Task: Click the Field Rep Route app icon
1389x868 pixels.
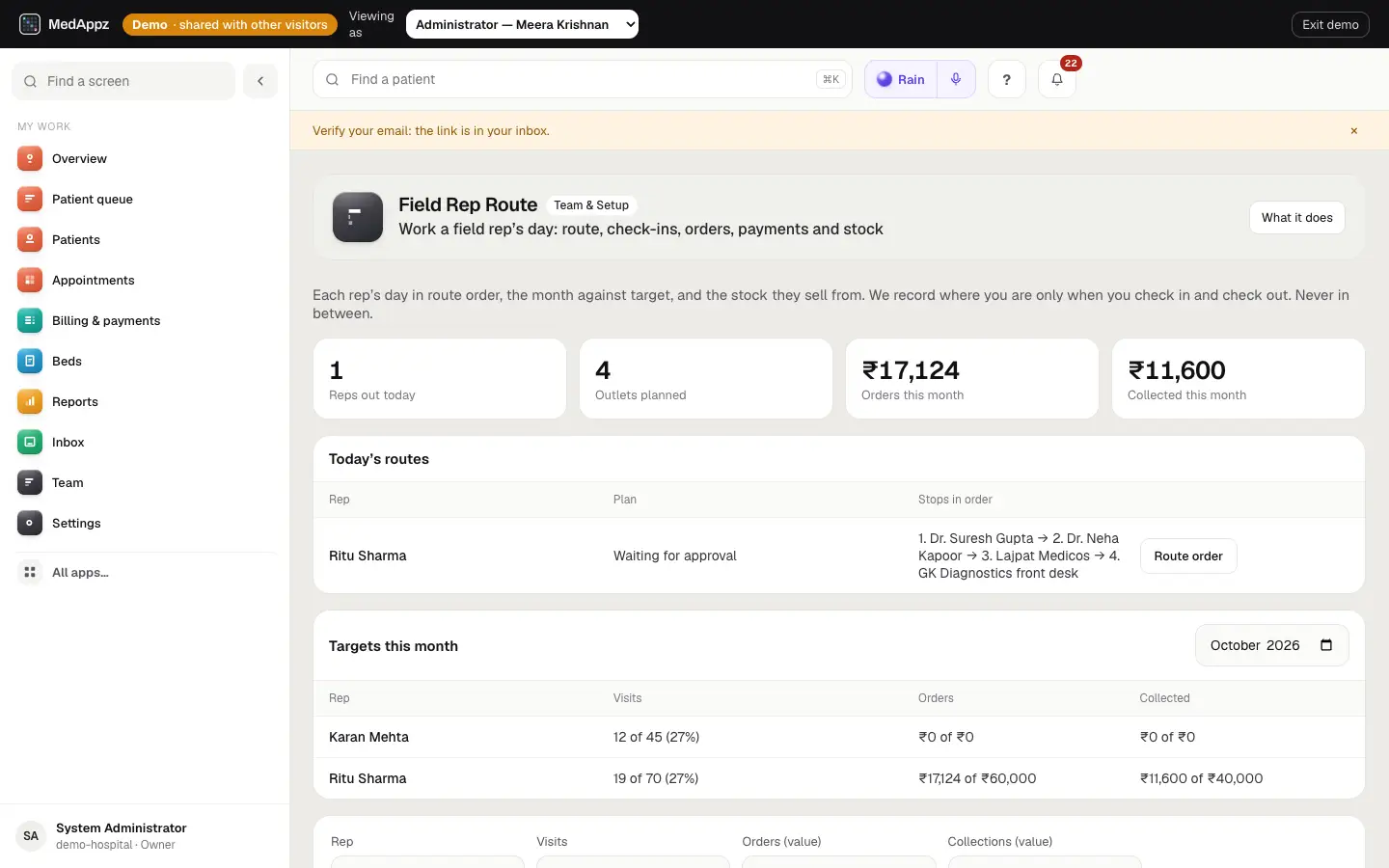Action: [358, 217]
